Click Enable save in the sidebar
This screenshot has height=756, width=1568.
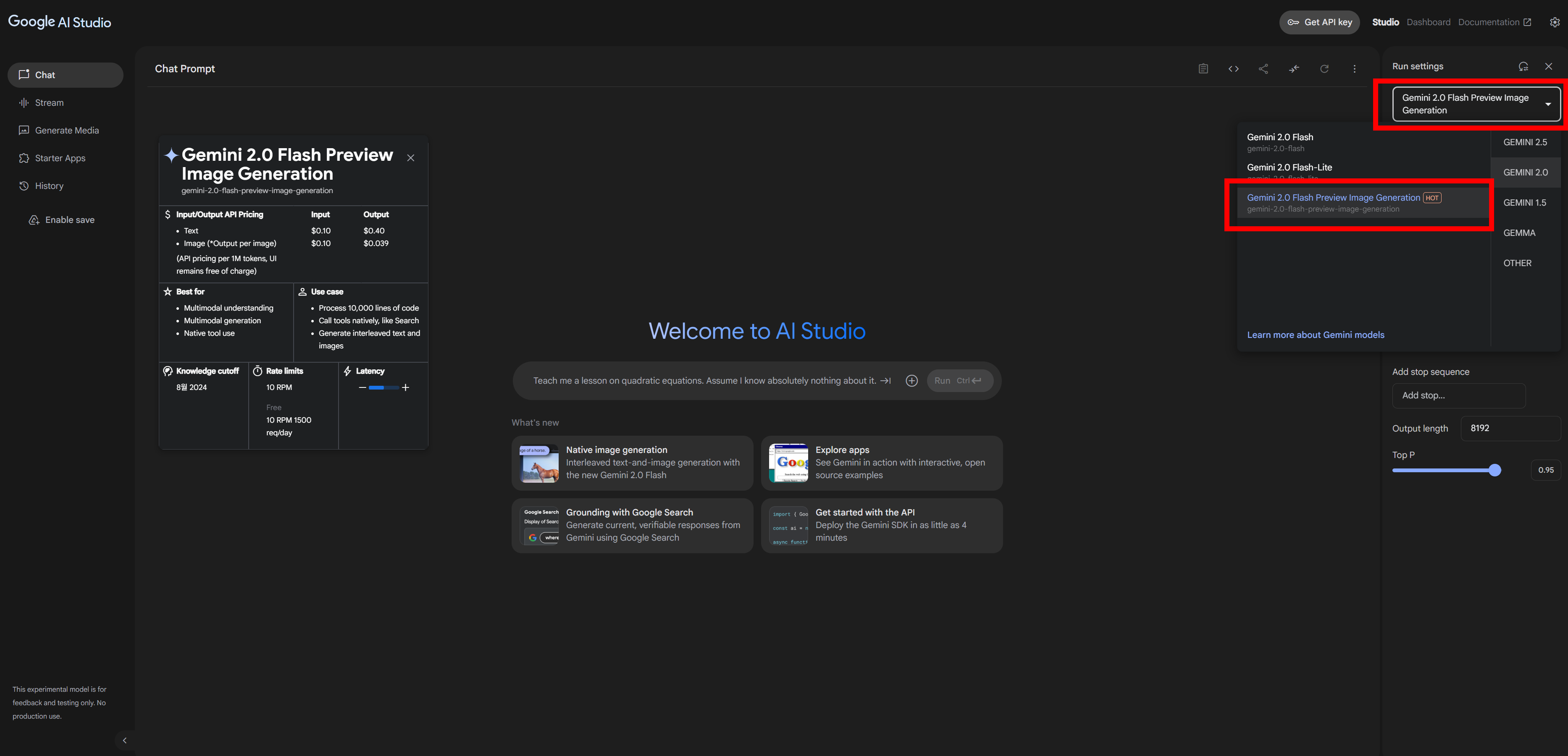pos(69,220)
